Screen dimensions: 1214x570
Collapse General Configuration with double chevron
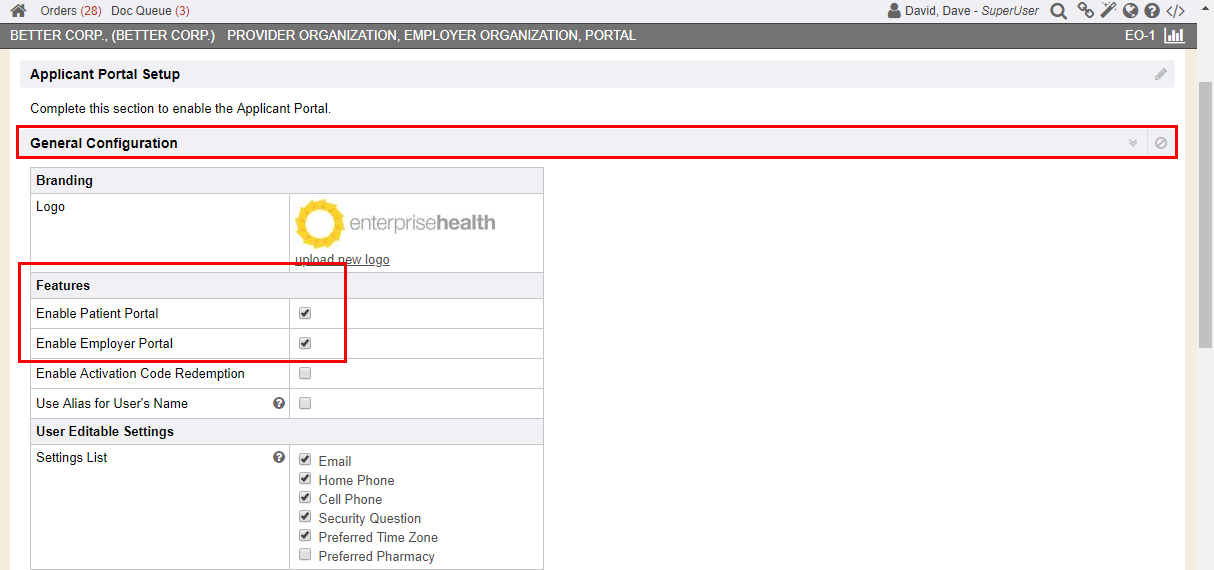[x=1133, y=143]
